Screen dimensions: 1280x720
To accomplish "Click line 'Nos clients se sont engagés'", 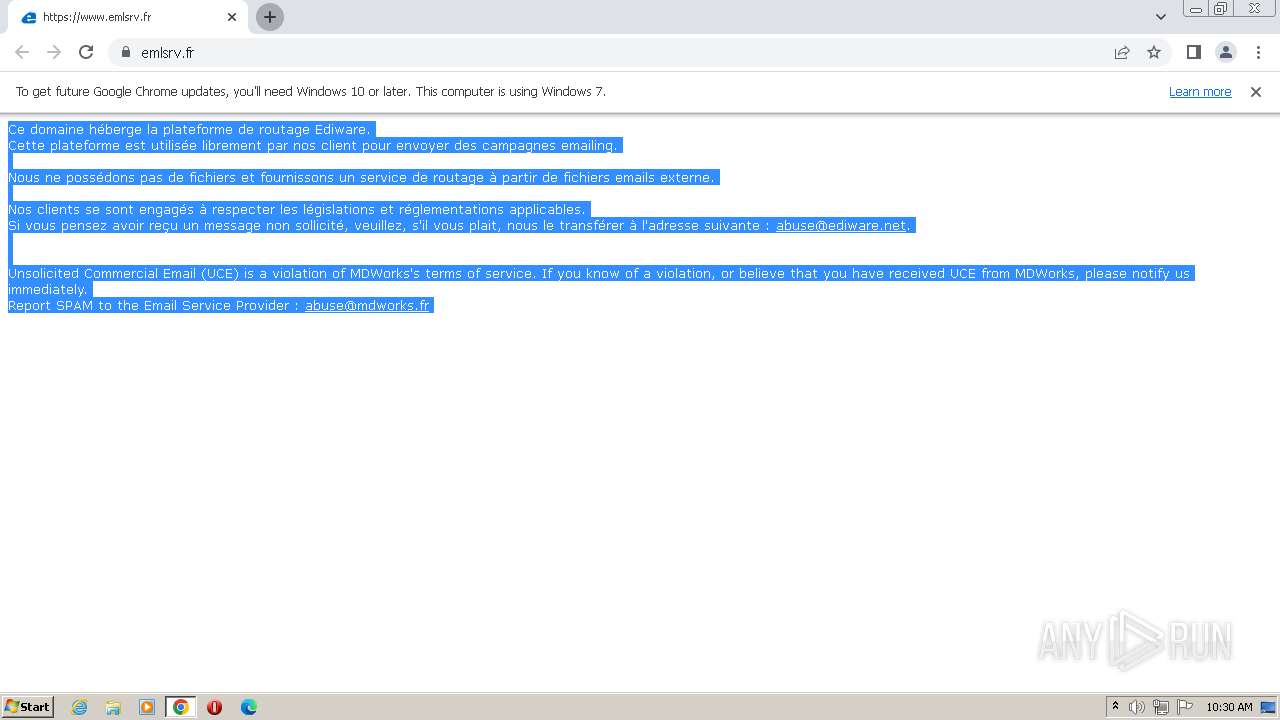I will point(297,209).
